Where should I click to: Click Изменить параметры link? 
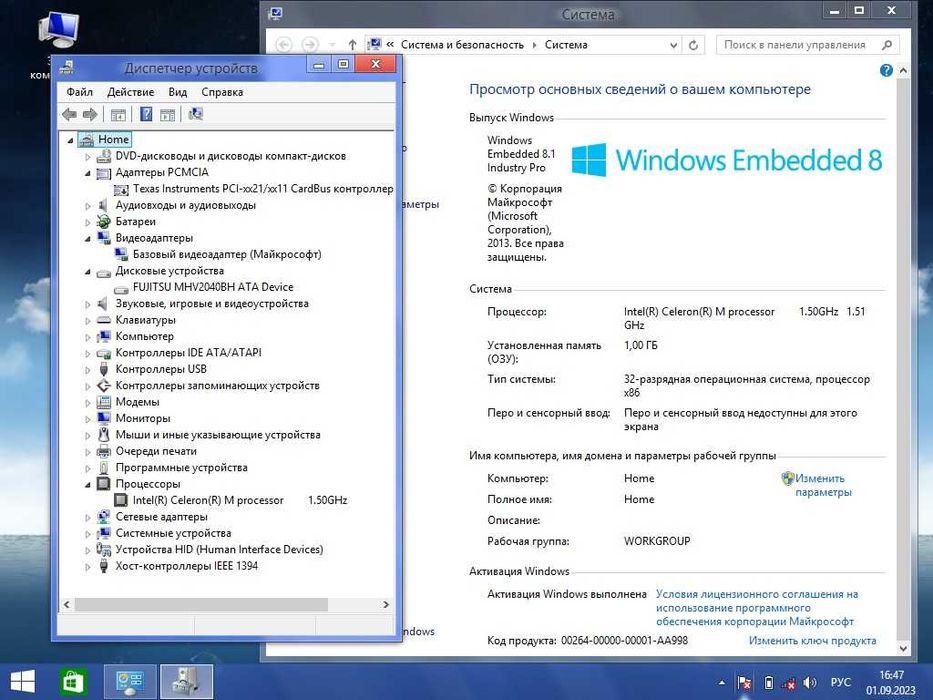[x=823, y=485]
